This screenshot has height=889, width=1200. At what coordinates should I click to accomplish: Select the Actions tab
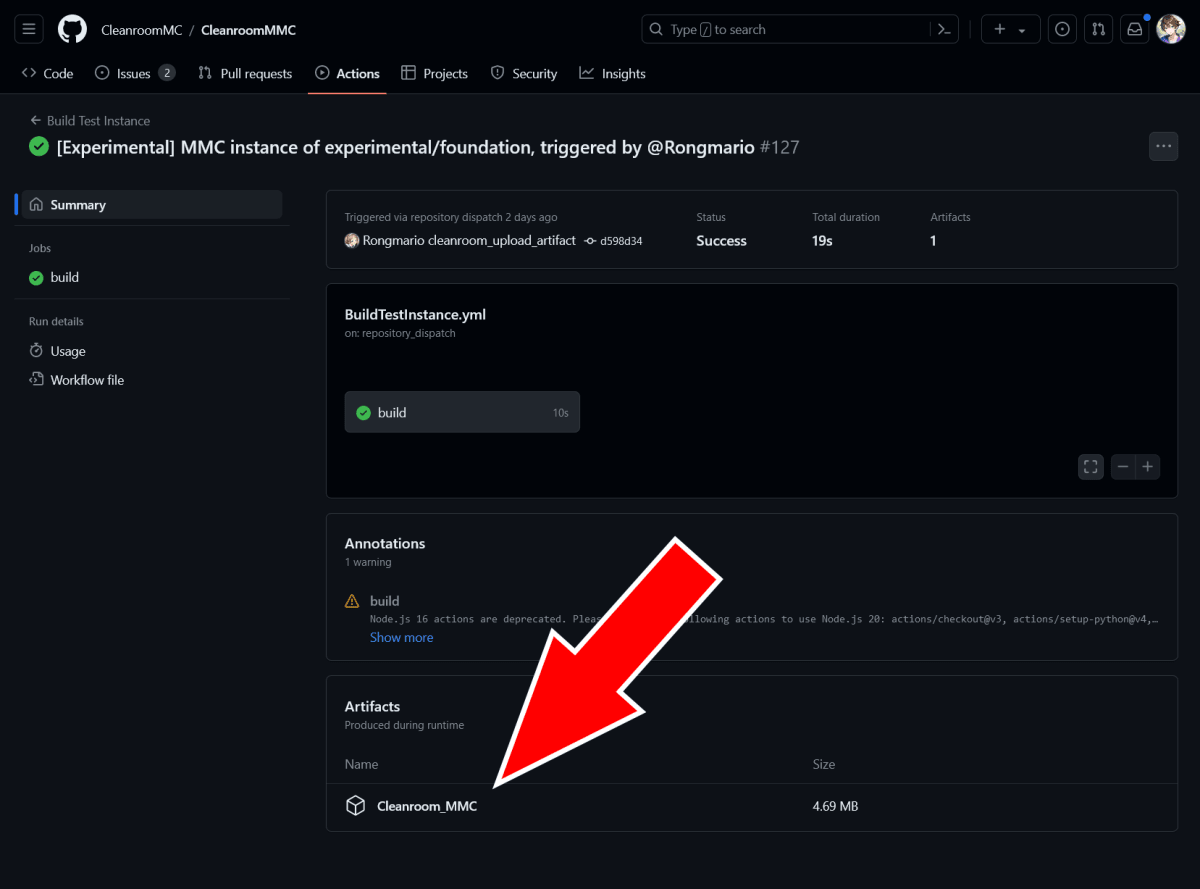347,73
